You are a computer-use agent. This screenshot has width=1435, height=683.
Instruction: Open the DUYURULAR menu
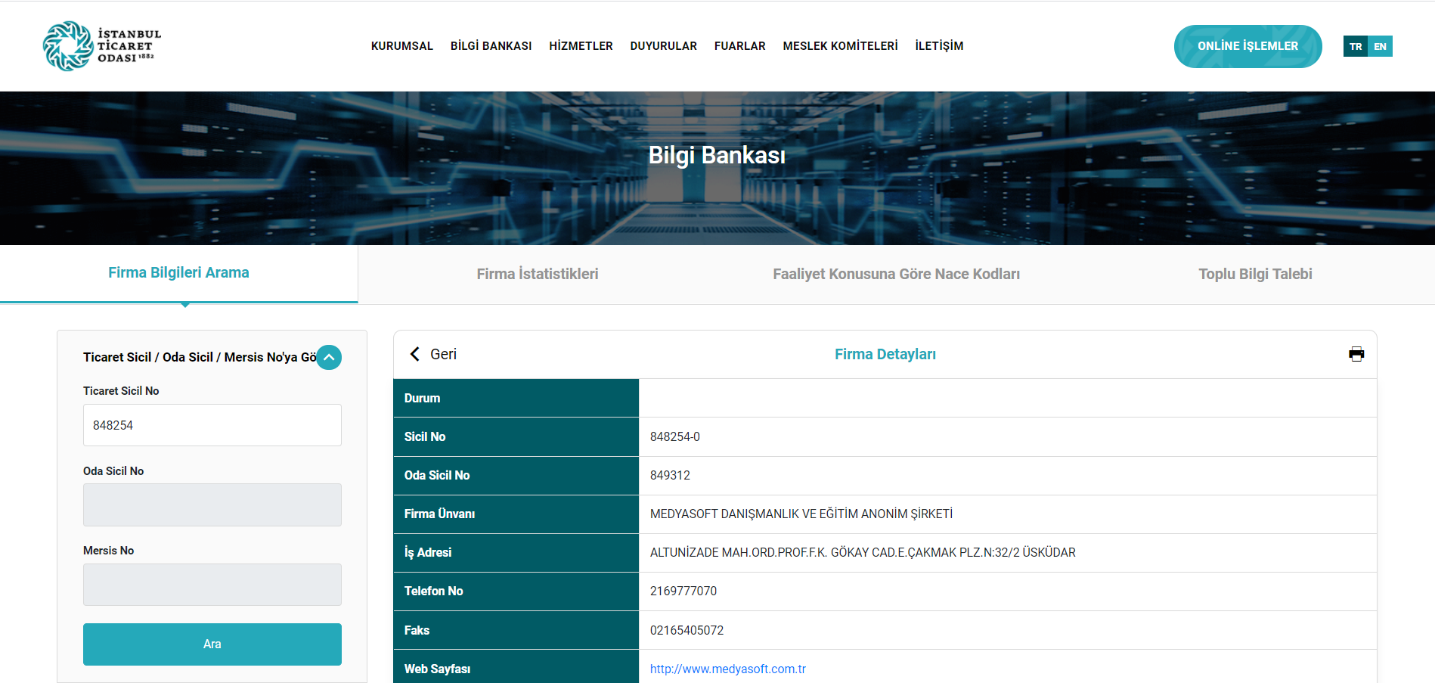click(x=663, y=46)
